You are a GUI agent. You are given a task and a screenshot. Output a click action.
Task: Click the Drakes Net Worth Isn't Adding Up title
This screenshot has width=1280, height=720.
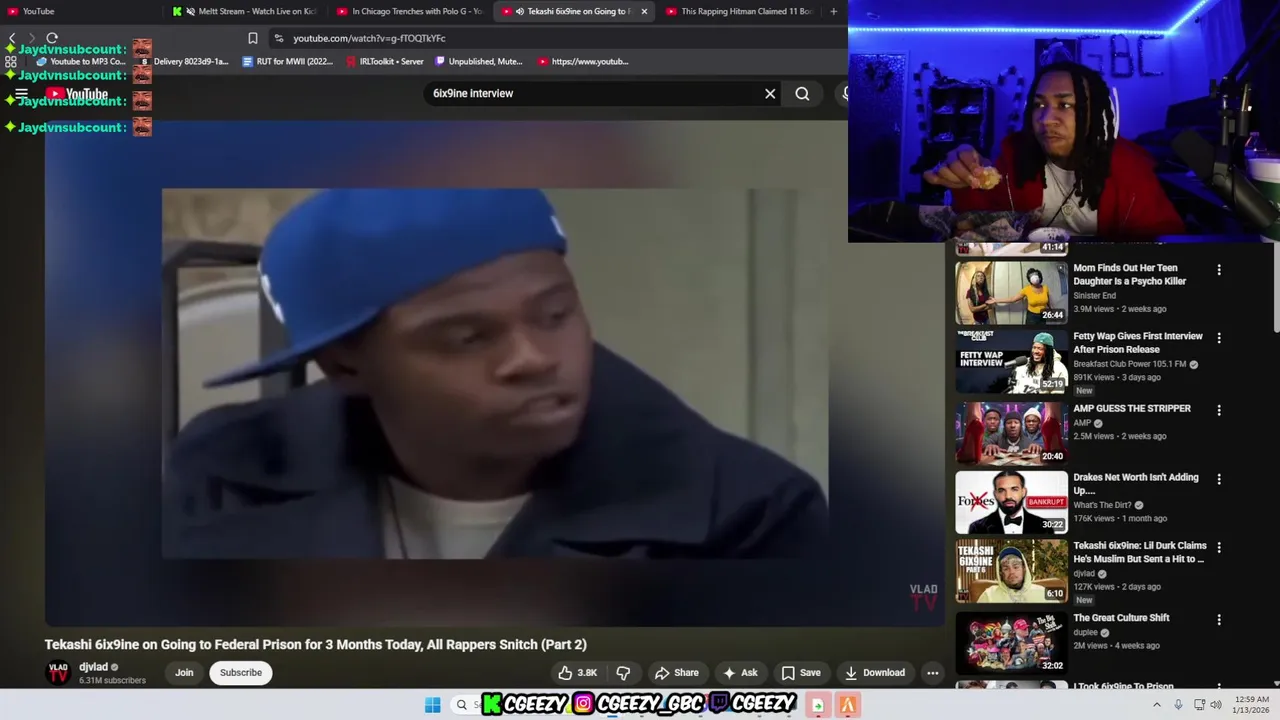pyautogui.click(x=1136, y=484)
